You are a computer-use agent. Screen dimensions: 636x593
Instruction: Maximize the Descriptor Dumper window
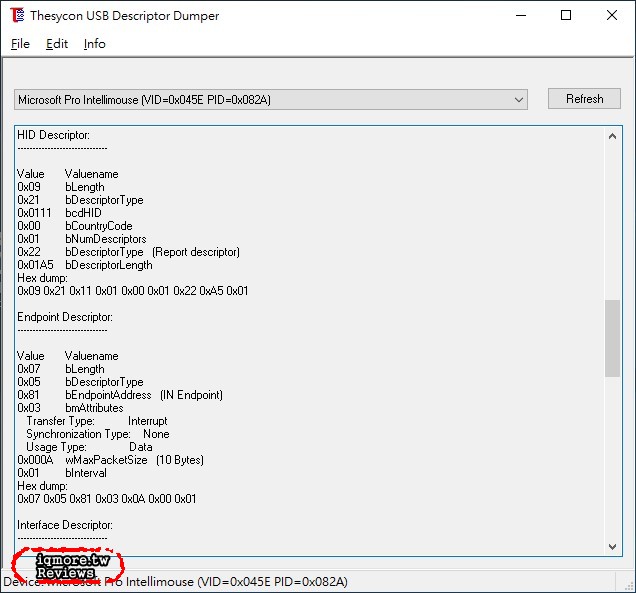[x=566, y=15]
